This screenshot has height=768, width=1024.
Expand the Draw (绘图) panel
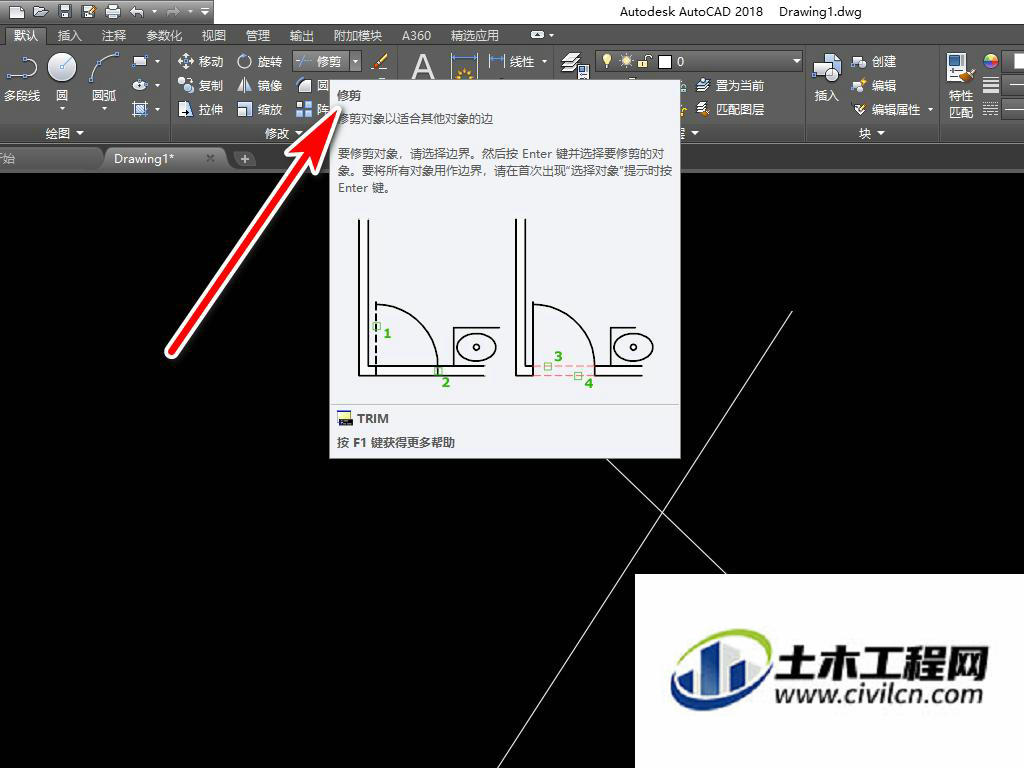point(65,133)
